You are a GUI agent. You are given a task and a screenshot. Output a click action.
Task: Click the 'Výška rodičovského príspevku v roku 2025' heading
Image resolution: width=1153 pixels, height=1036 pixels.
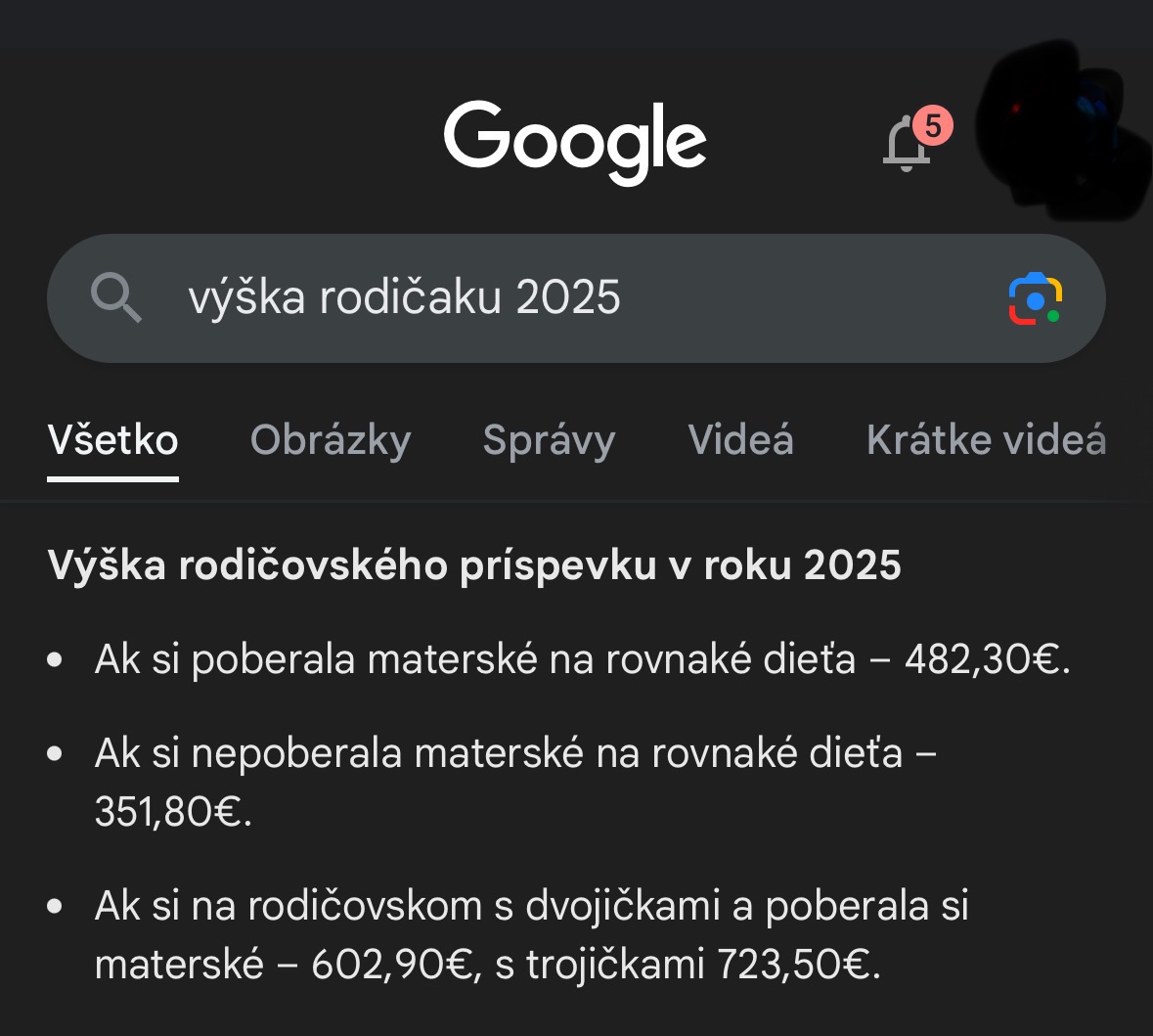pos(474,565)
